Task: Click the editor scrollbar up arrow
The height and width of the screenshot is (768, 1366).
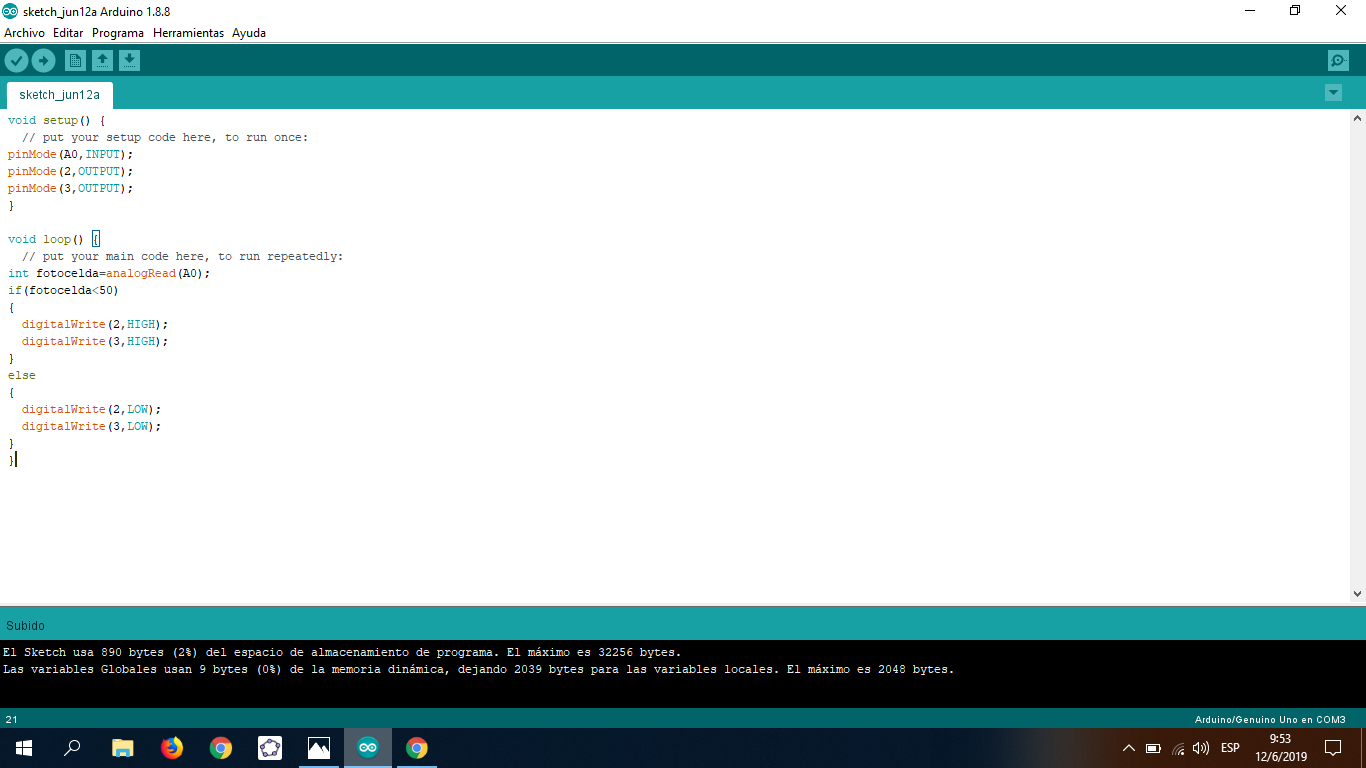Action: click(x=1357, y=118)
